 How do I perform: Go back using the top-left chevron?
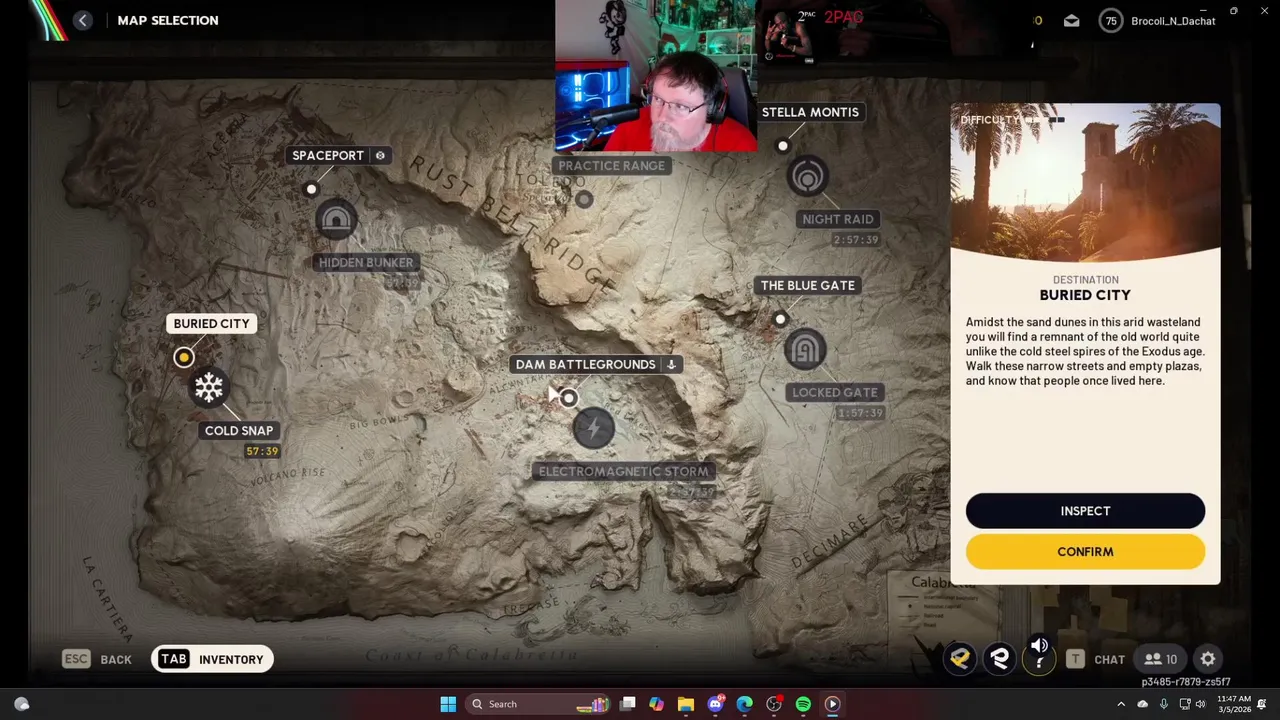[83, 20]
